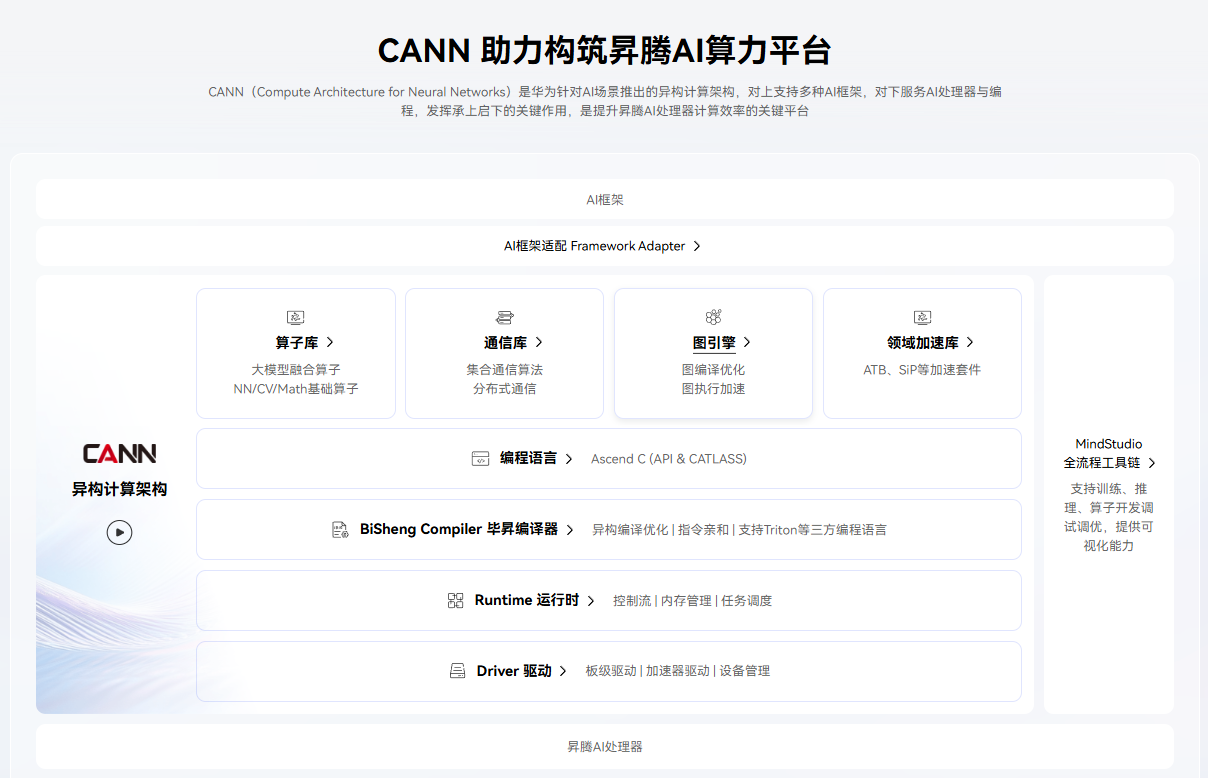Click the 昇腾AI处理器 bar

click(x=605, y=746)
